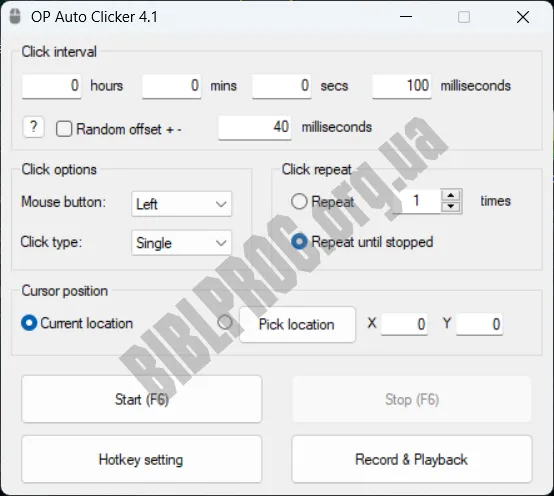
Task: Focus the hours input field
Action: pyautogui.click(x=52, y=86)
